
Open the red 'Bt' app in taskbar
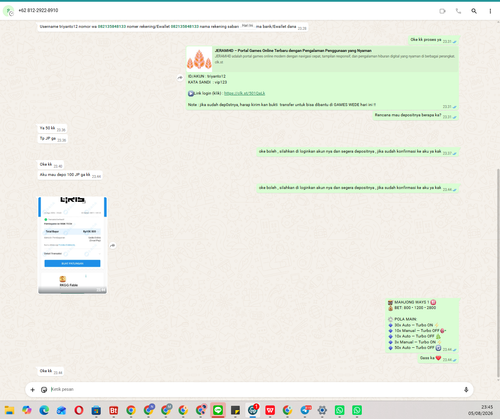tap(113, 410)
